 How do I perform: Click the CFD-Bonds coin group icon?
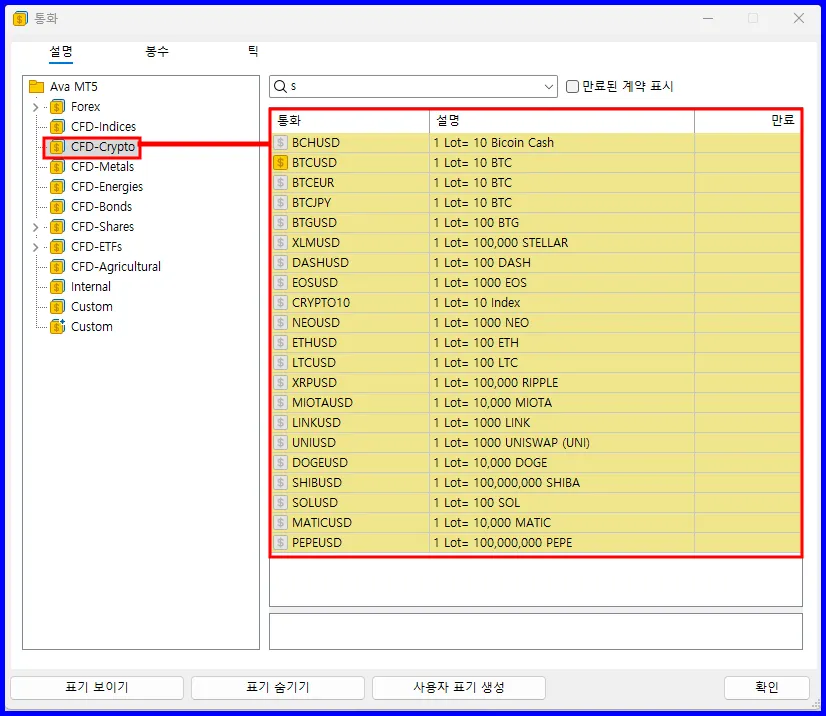coord(57,207)
